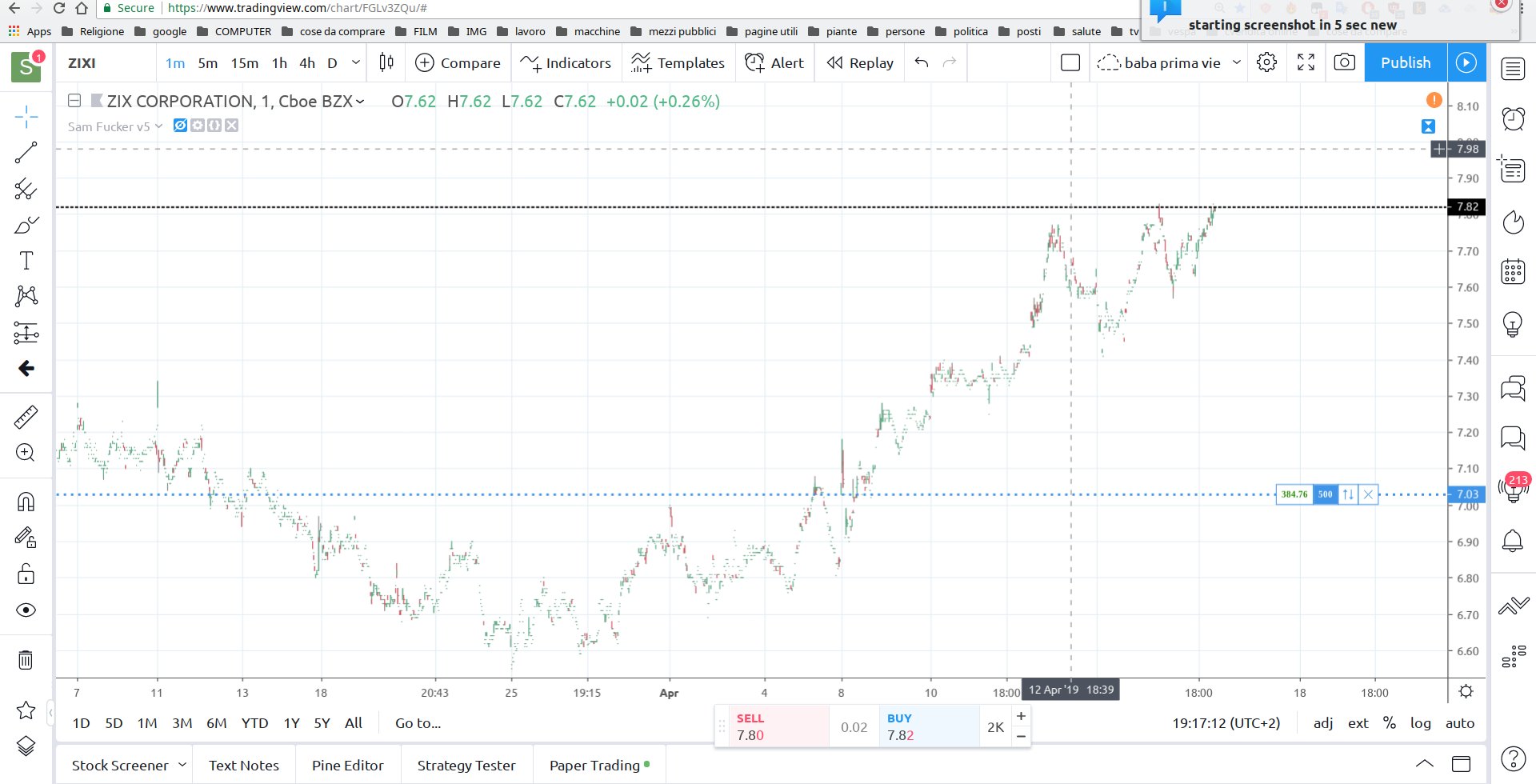1536x784 pixels.
Task: Enter fullscreen mode
Action: pyautogui.click(x=1306, y=62)
